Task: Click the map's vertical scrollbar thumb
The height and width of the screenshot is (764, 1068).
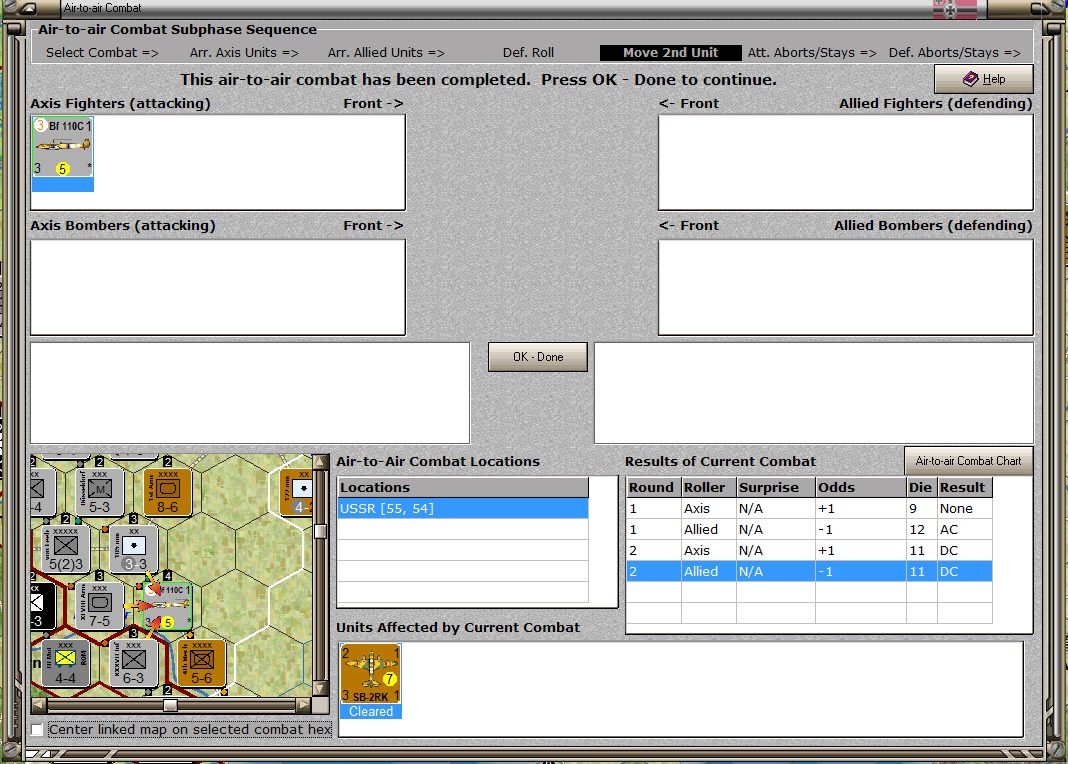Action: 320,530
